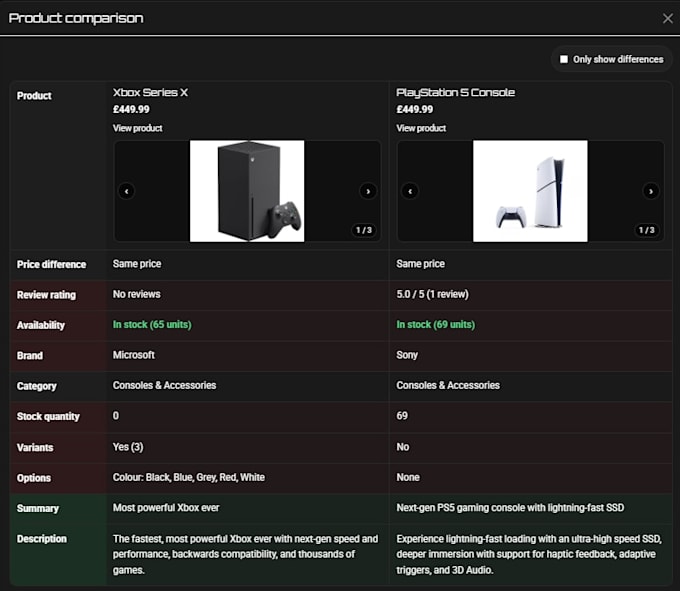Image resolution: width=680 pixels, height=591 pixels.
Task: Click the Options row label
Action: [33, 478]
